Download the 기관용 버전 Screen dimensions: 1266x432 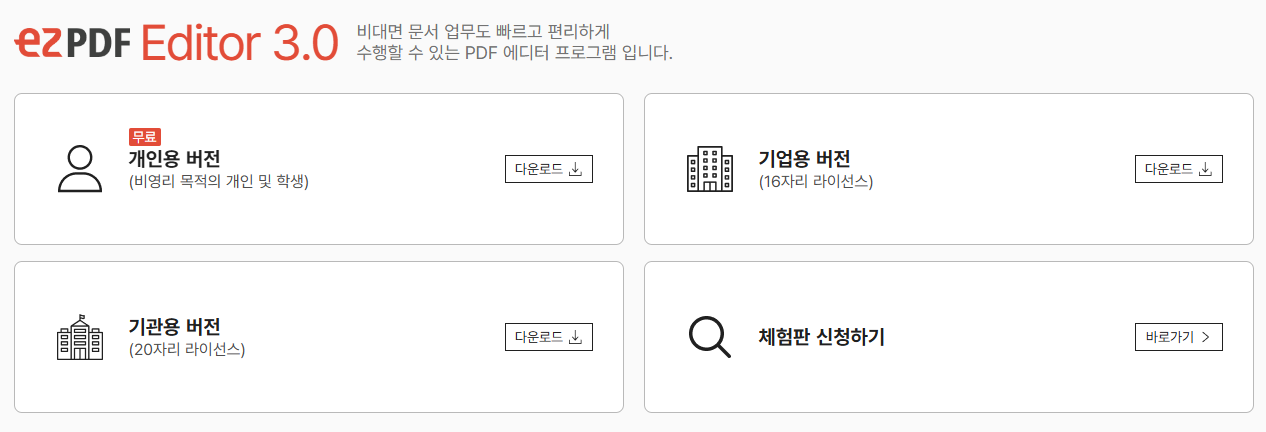549,338
